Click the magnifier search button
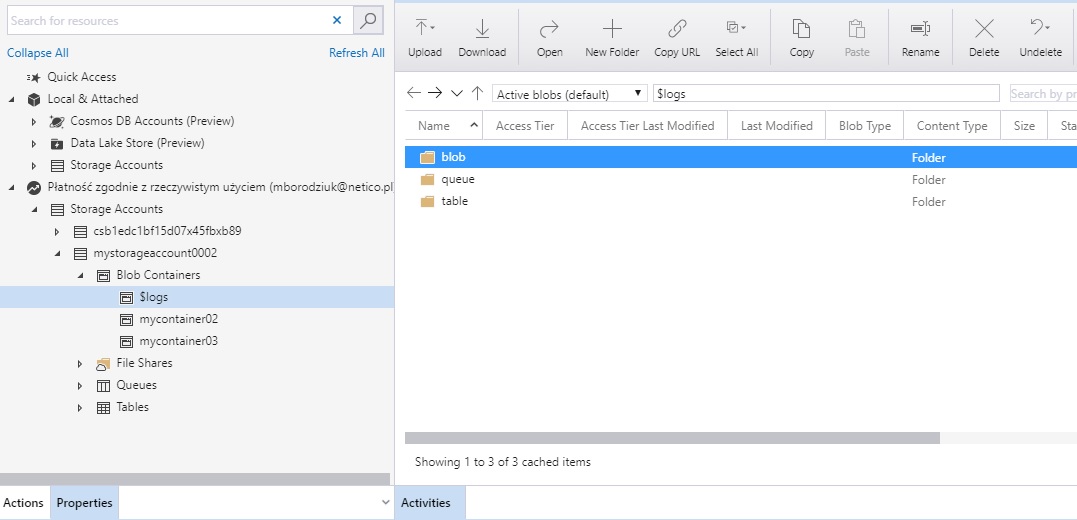1077x520 pixels. [368, 21]
